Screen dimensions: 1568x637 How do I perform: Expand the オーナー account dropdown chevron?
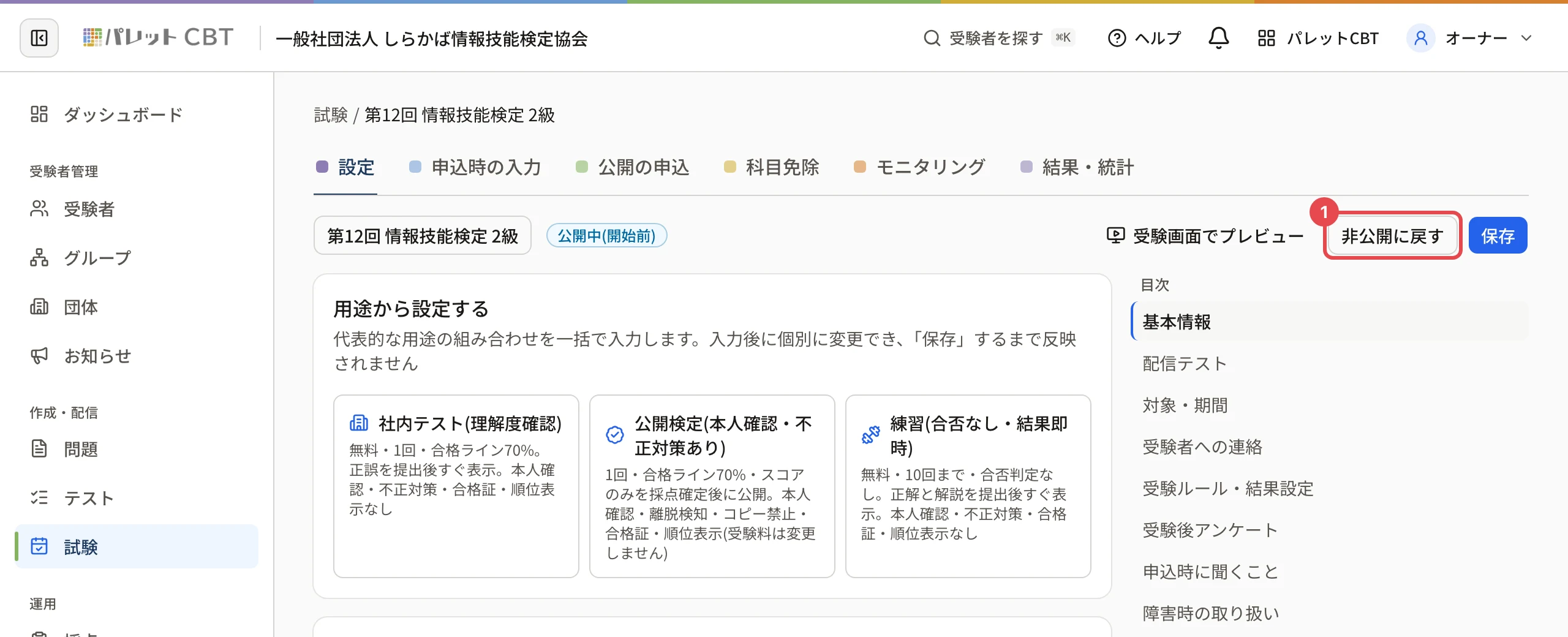click(1526, 38)
